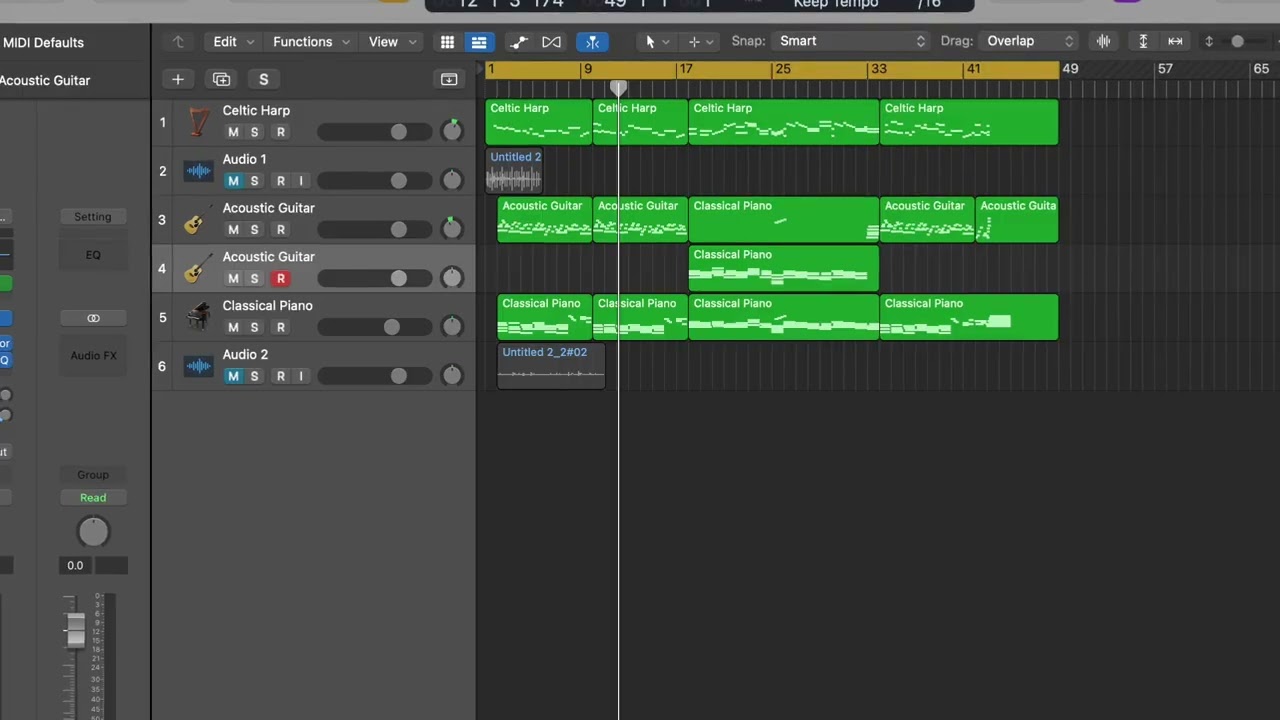
Task: Click the add new track plus button
Action: [178, 79]
